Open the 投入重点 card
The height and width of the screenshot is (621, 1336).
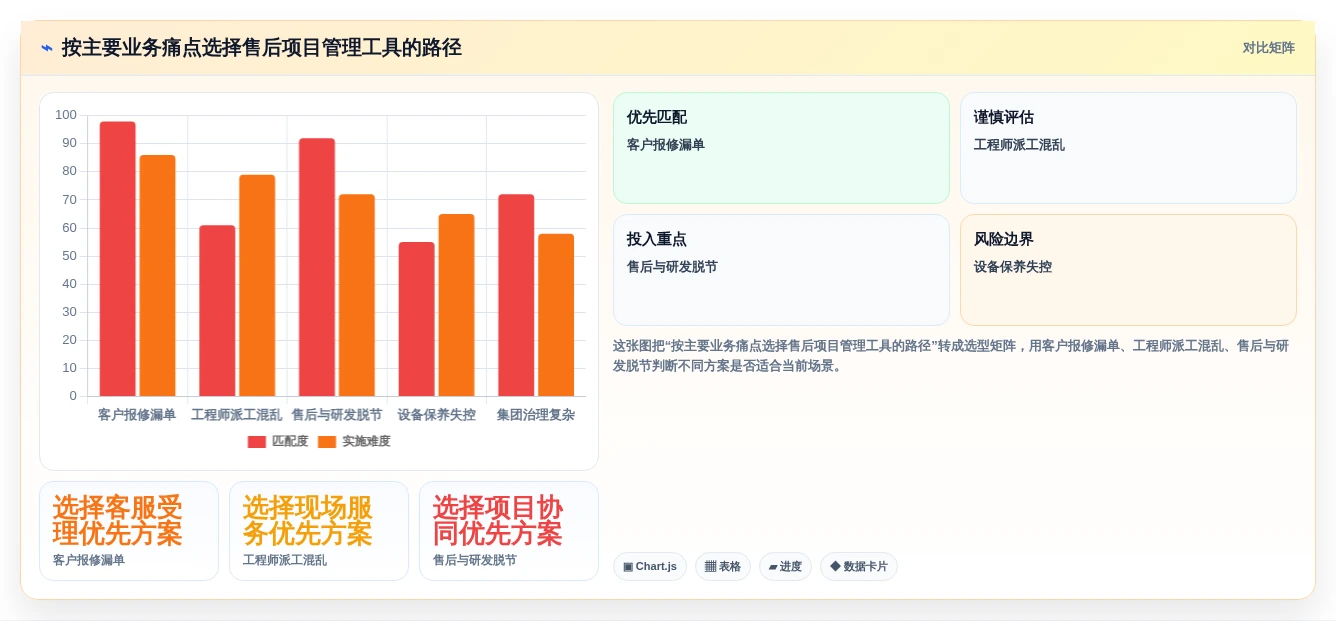tap(781, 270)
